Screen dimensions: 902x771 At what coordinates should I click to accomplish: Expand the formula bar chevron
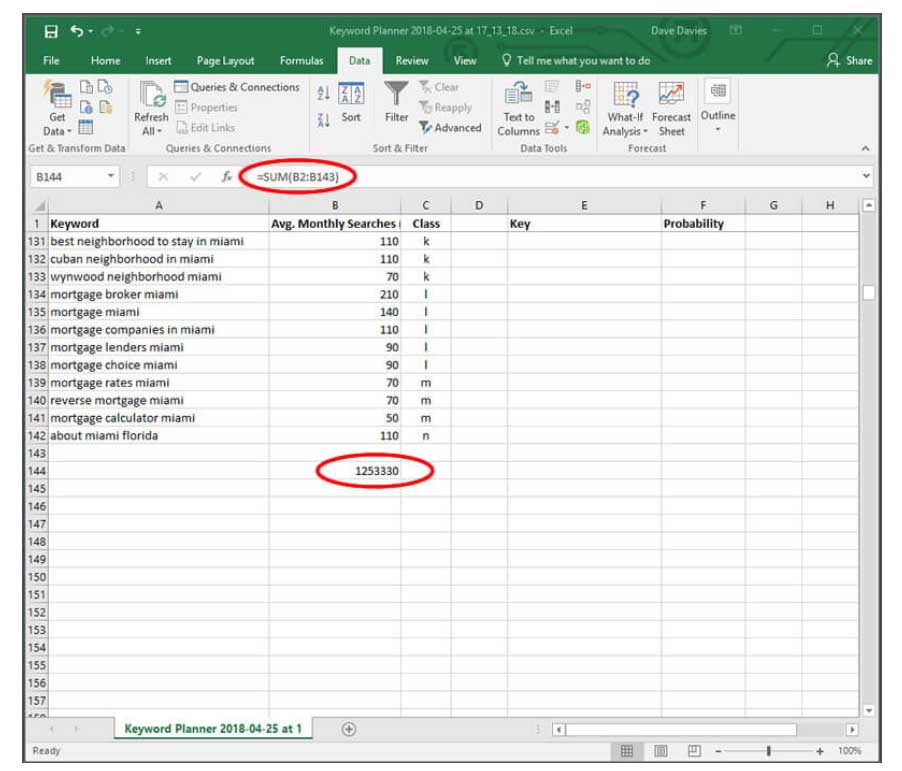pyautogui.click(x=866, y=176)
